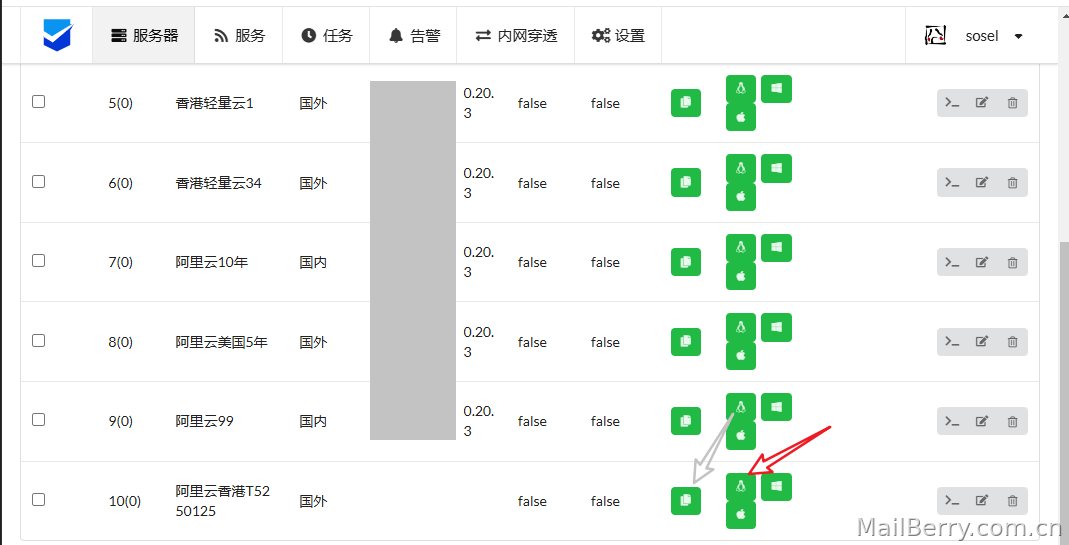Copy secret for 阿里云香港T5250125 server
This screenshot has height=545, width=1069.
coord(686,501)
